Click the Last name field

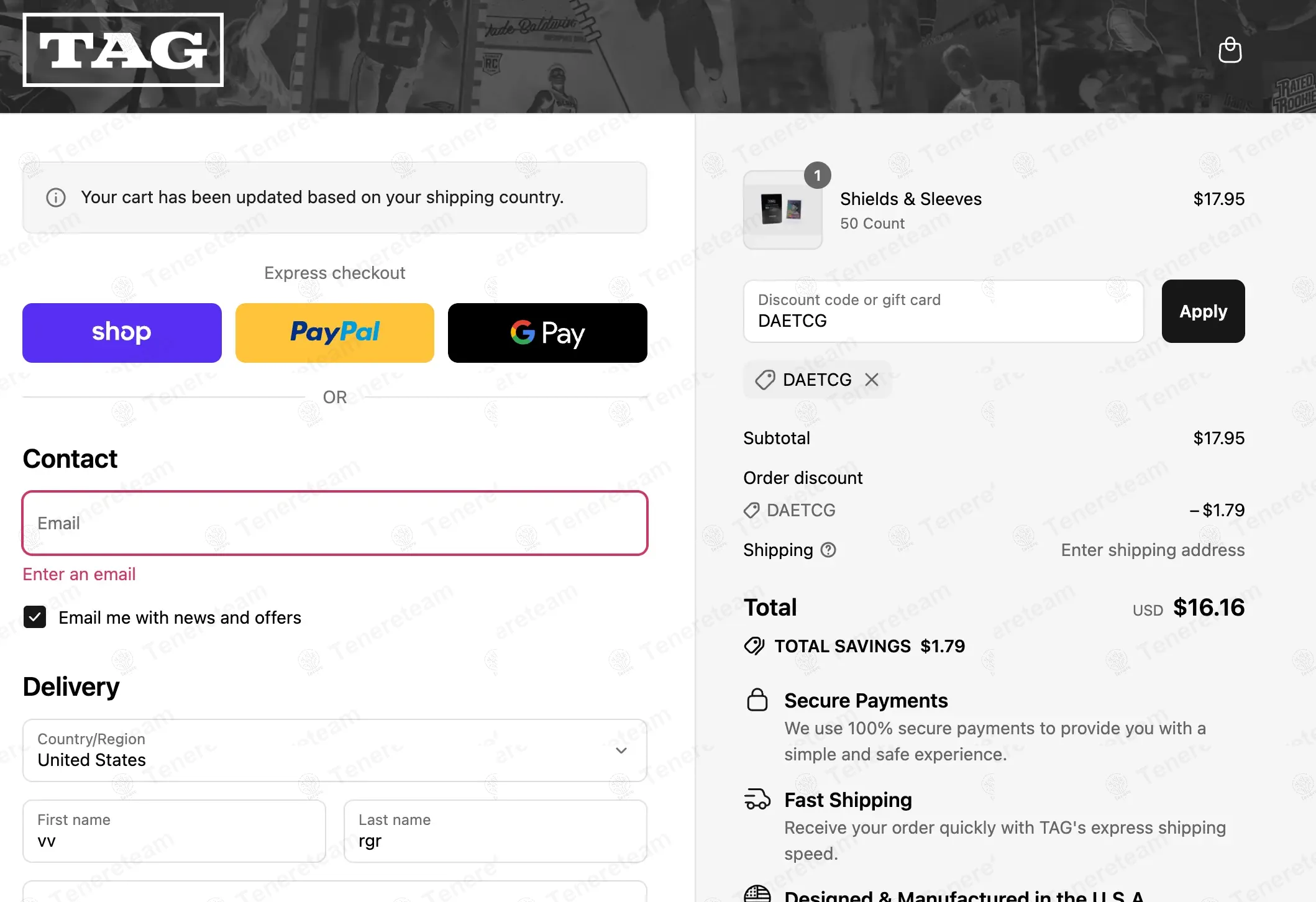pos(495,831)
